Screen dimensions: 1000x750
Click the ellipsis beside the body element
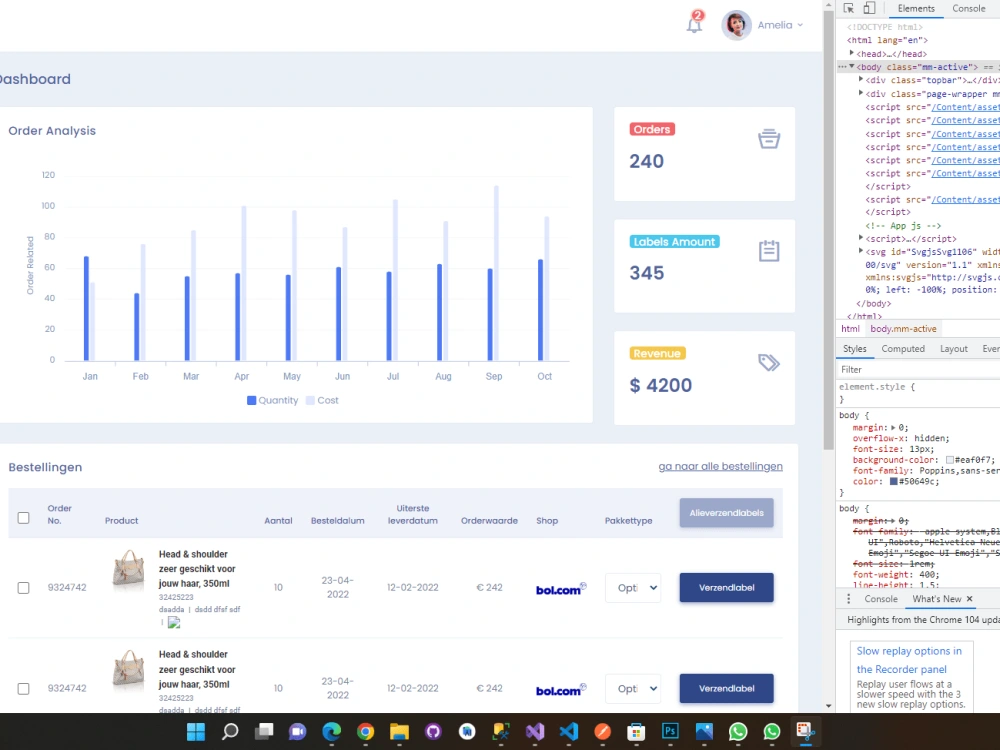click(842, 66)
